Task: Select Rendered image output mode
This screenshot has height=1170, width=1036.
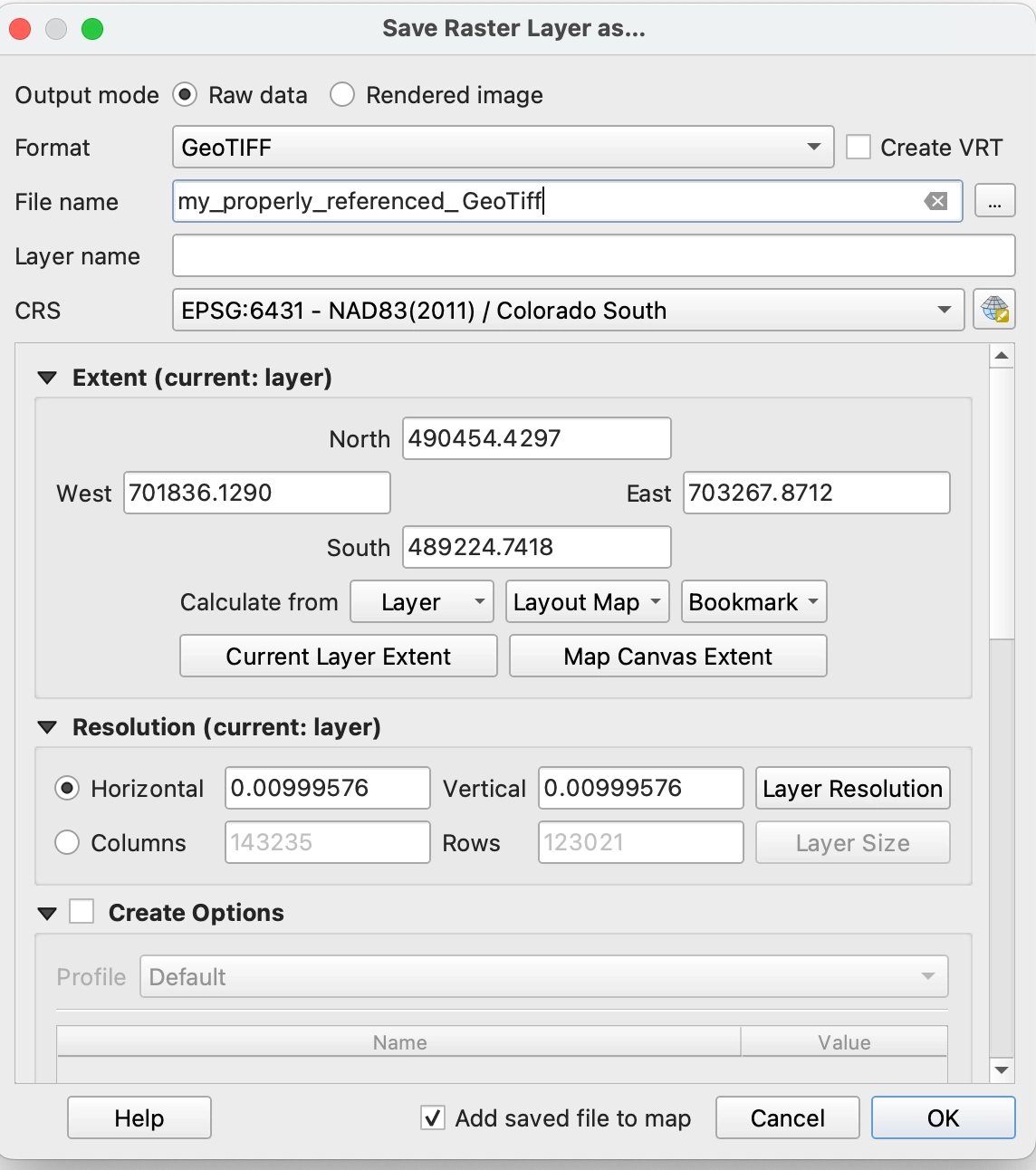Action: coord(342,95)
